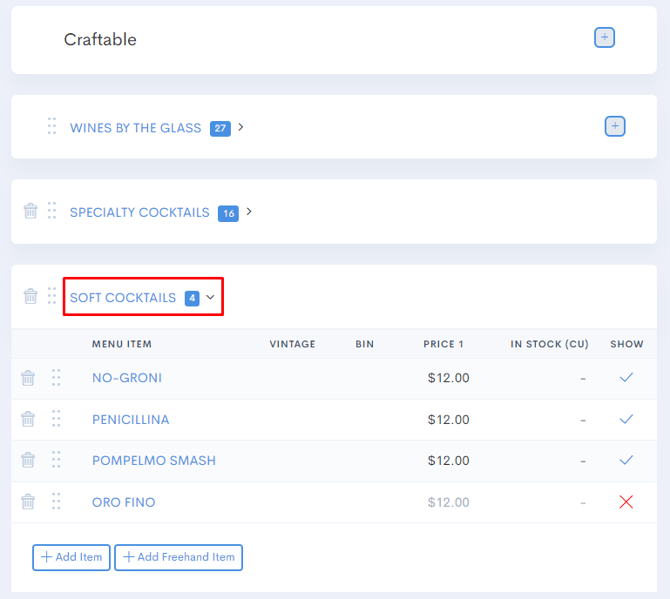Enable showing ORO FINO via red X
The image size is (670, 599).
pyautogui.click(x=626, y=502)
